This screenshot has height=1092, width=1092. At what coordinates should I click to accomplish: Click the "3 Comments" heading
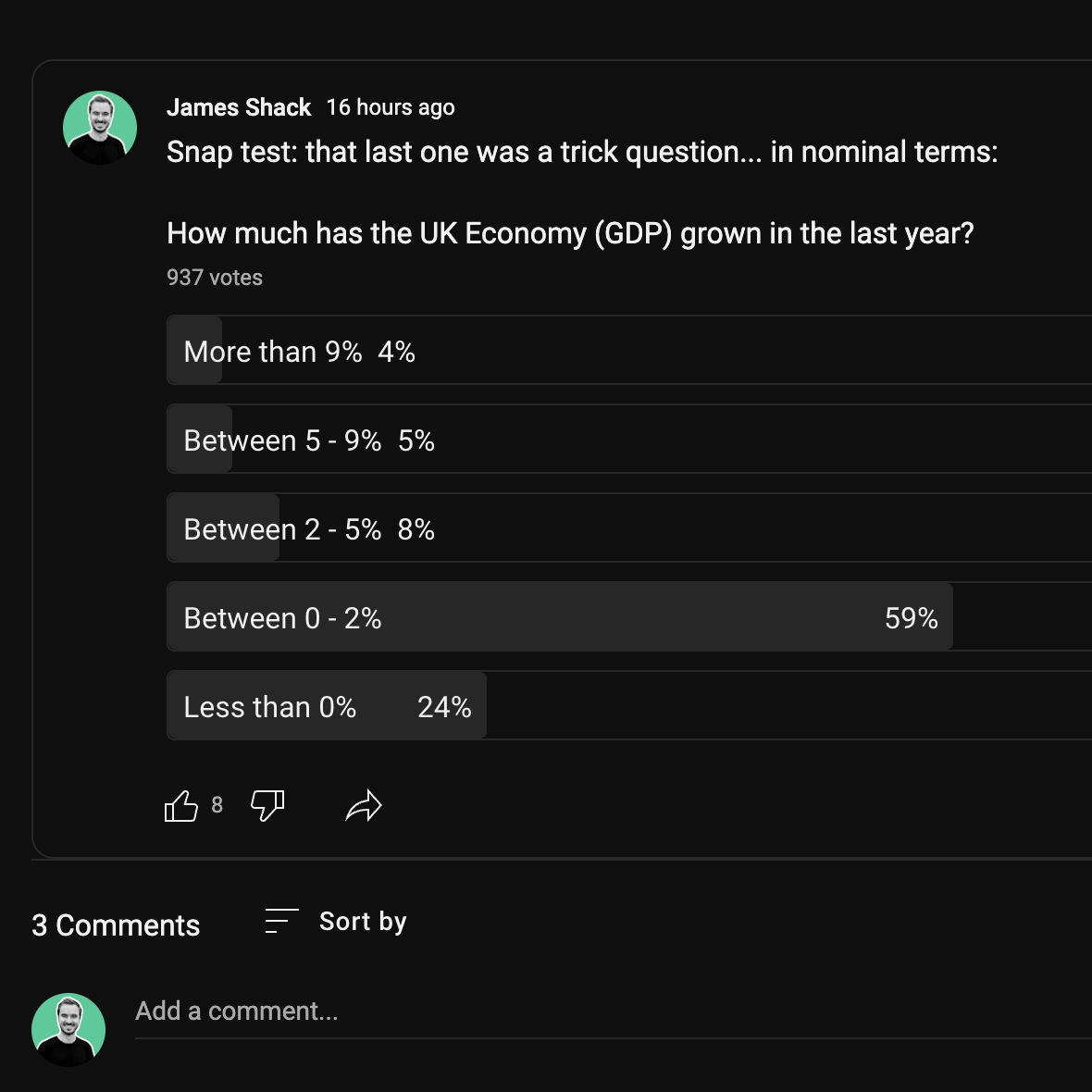(x=116, y=925)
